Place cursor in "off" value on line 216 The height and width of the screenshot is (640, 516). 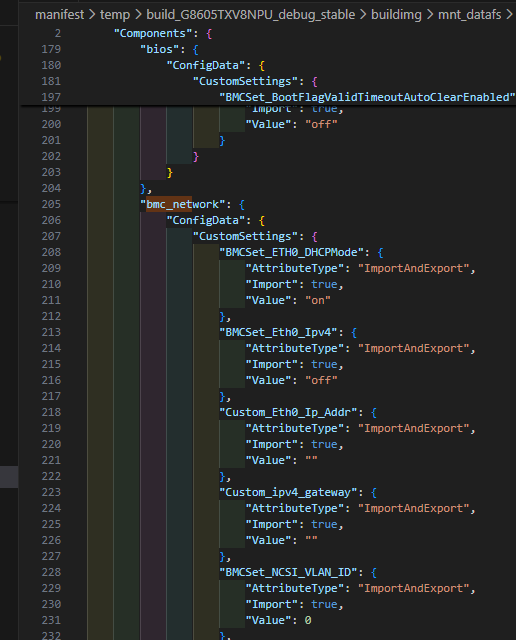coord(321,380)
